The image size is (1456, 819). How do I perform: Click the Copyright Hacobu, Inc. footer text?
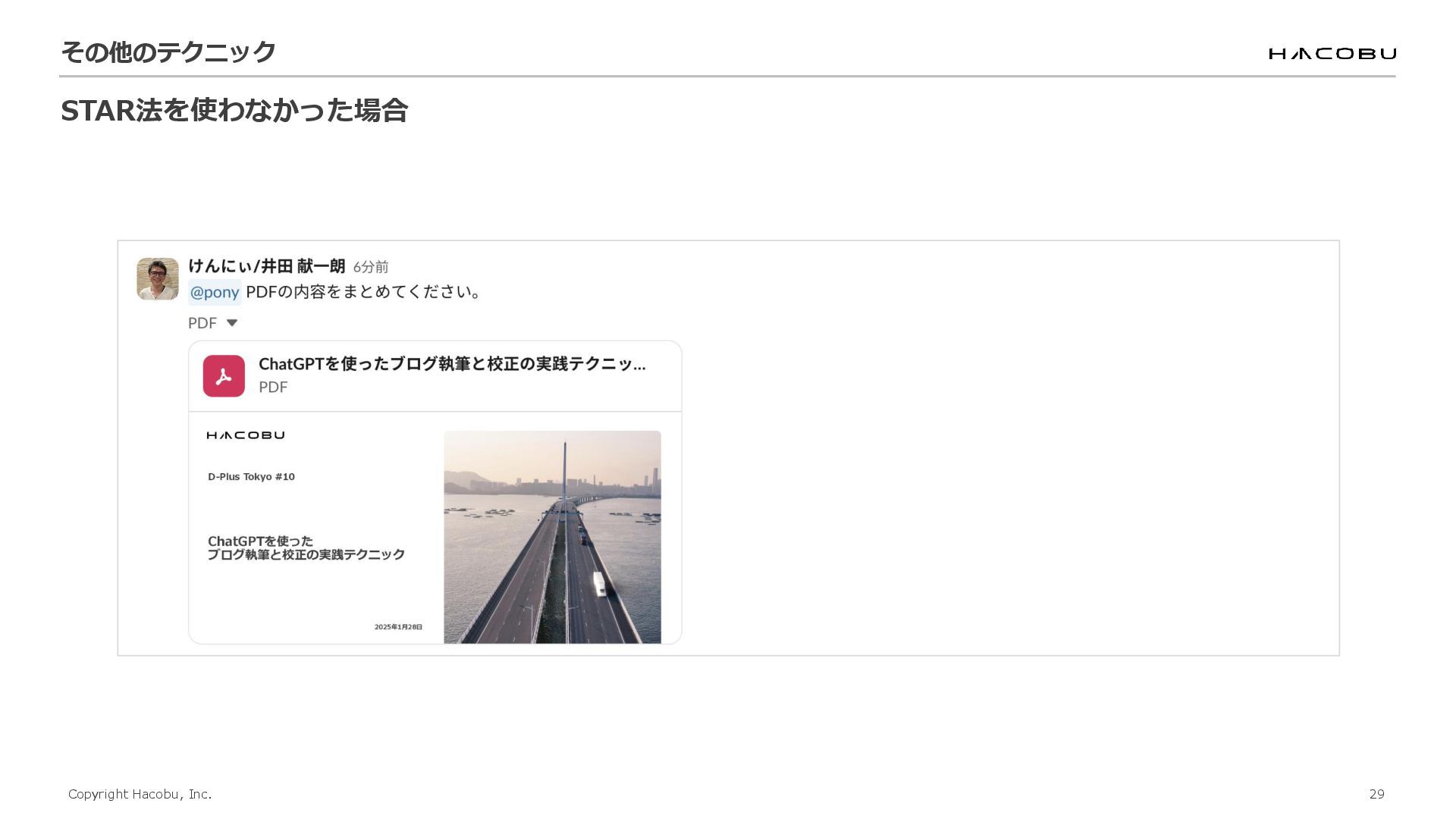[x=140, y=794]
